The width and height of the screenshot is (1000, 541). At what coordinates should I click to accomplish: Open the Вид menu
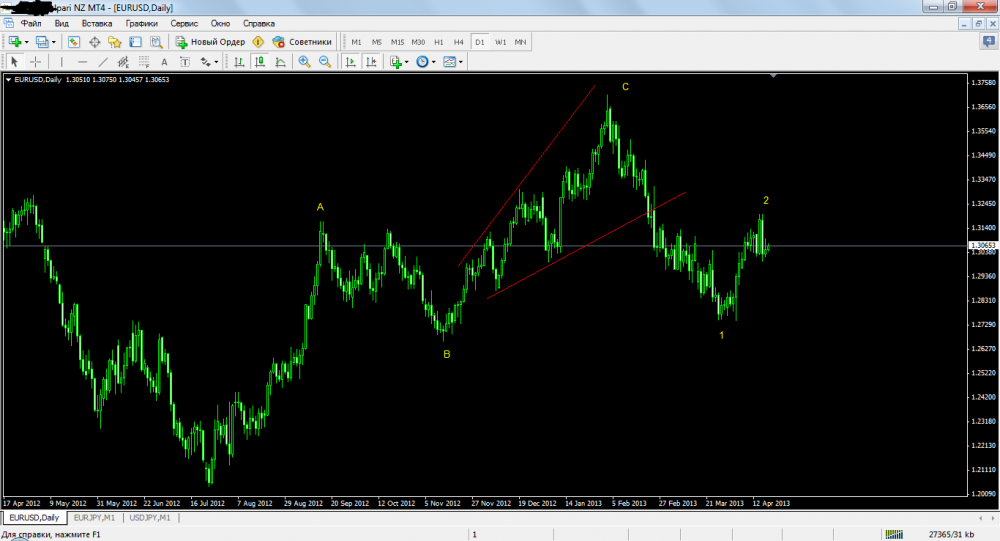pyautogui.click(x=62, y=24)
